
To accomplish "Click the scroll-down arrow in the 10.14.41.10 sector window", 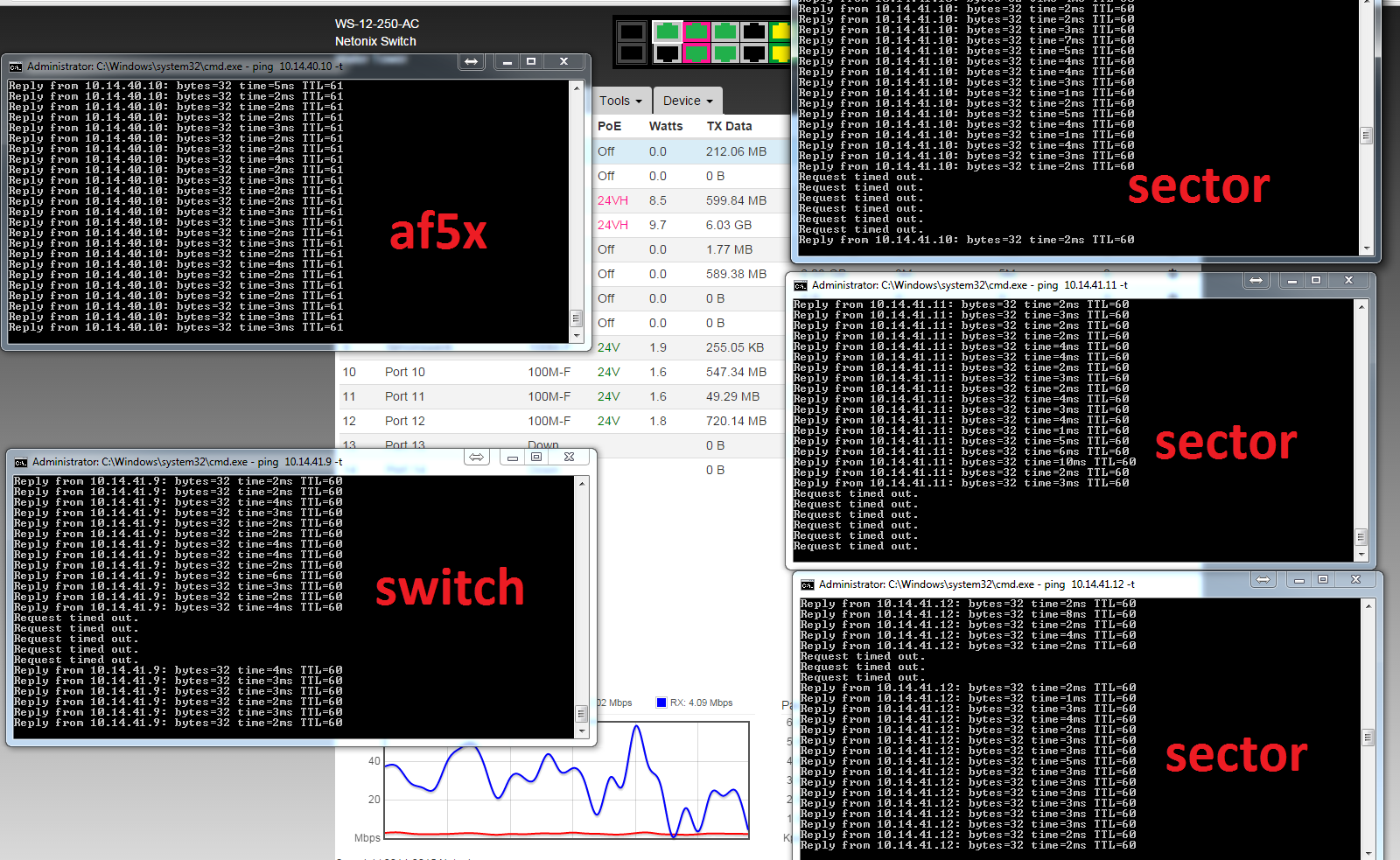I will click(1367, 248).
